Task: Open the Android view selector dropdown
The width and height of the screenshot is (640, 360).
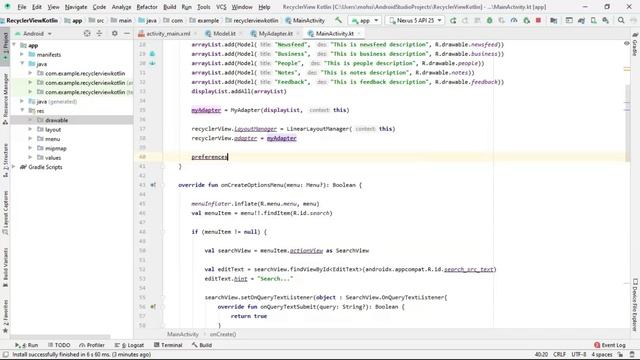Action: point(33,33)
